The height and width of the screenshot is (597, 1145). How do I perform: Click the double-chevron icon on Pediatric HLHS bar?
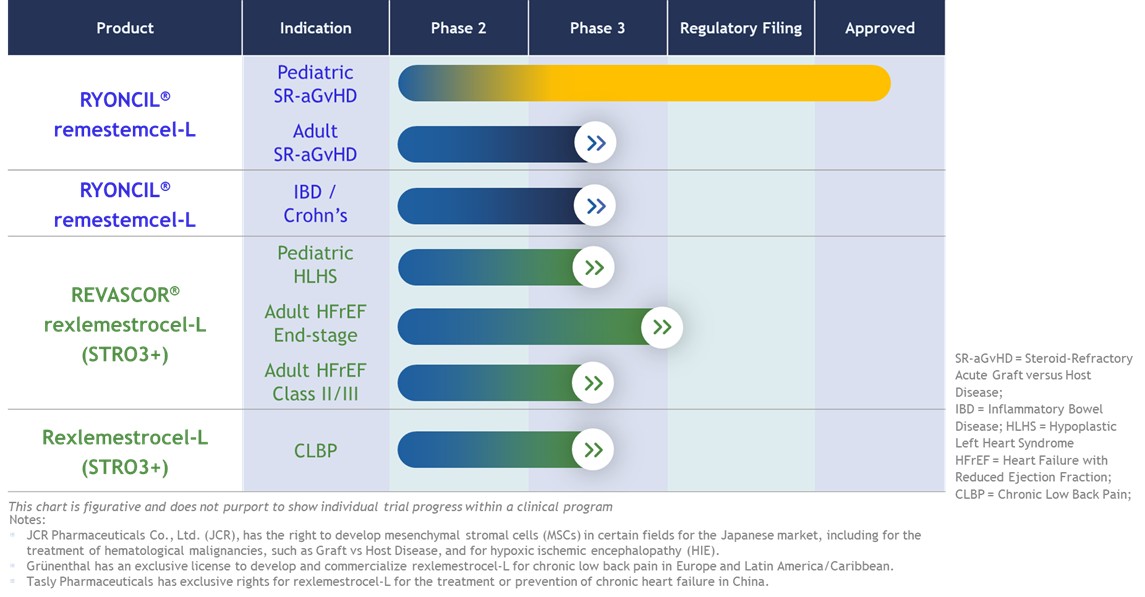click(x=594, y=268)
